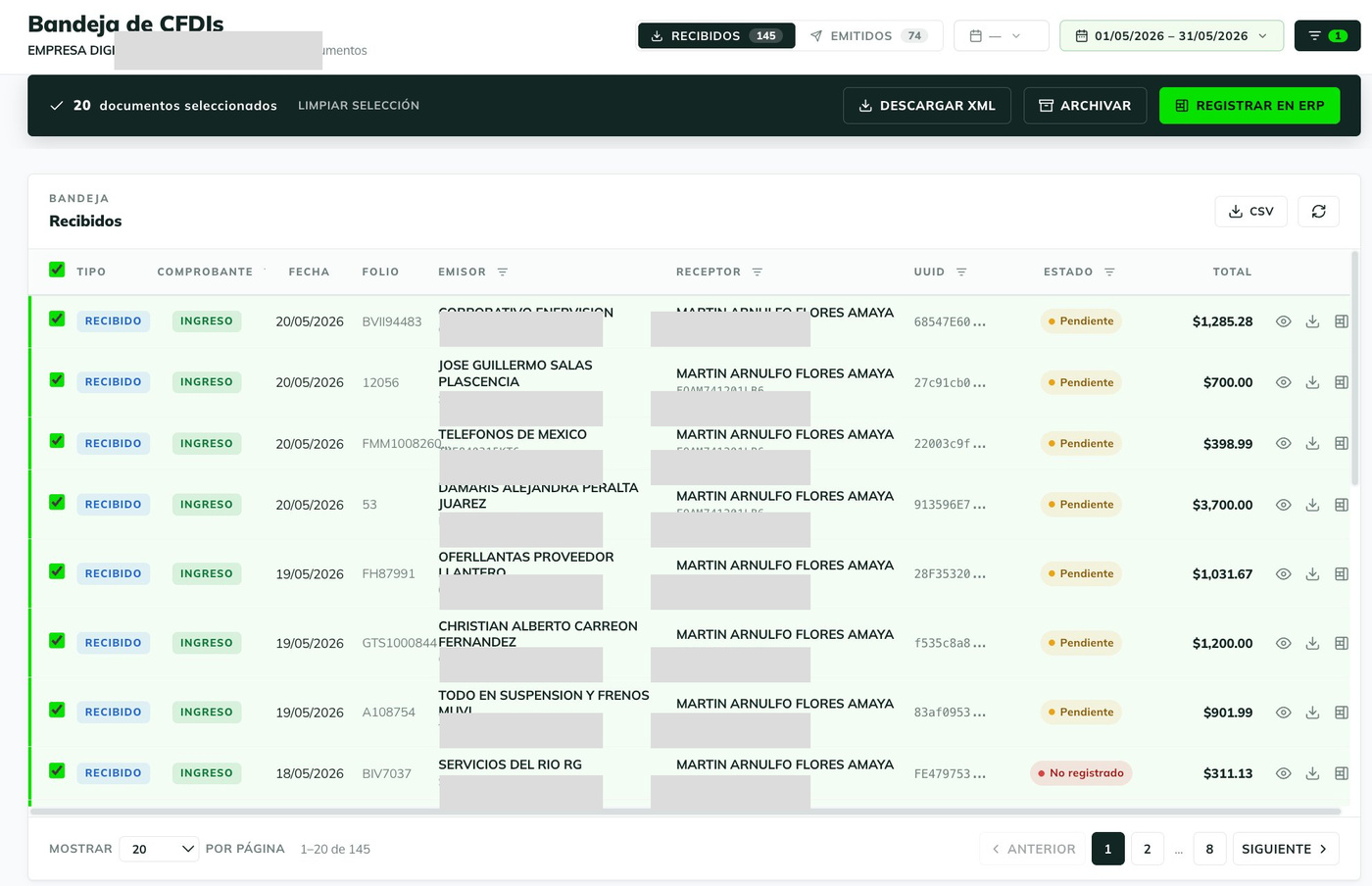Image resolution: width=1372 pixels, height=886 pixels.
Task: Uncheck the select-all header checkbox
Action: pos(57,270)
